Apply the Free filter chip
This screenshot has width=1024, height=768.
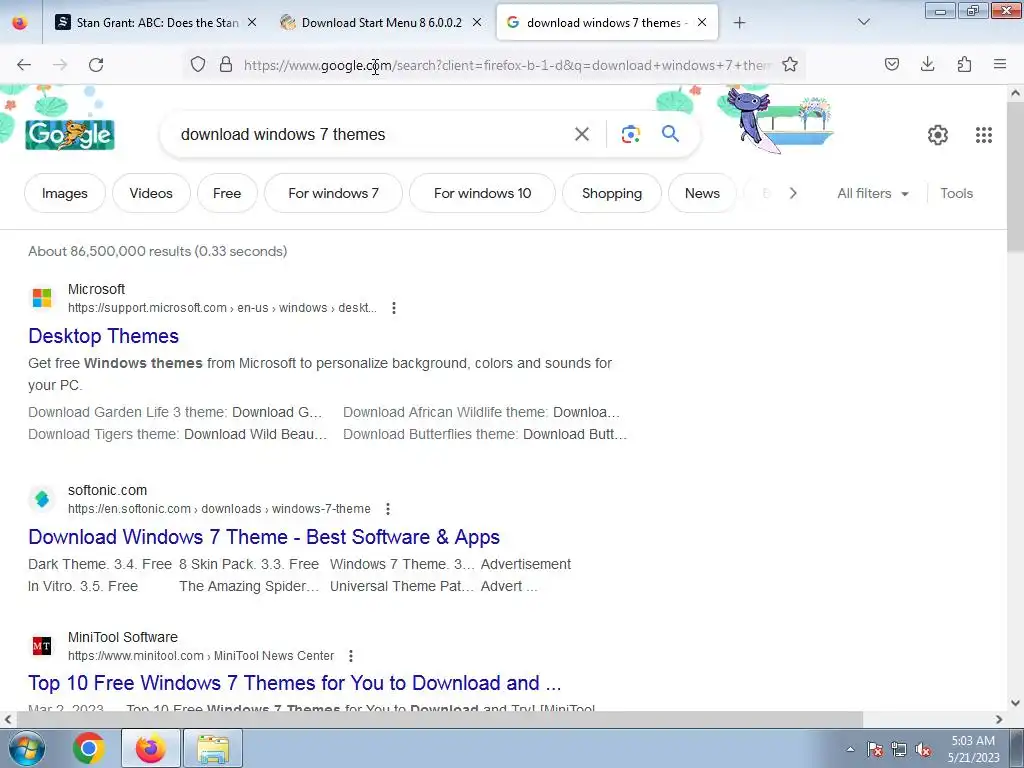pos(227,193)
